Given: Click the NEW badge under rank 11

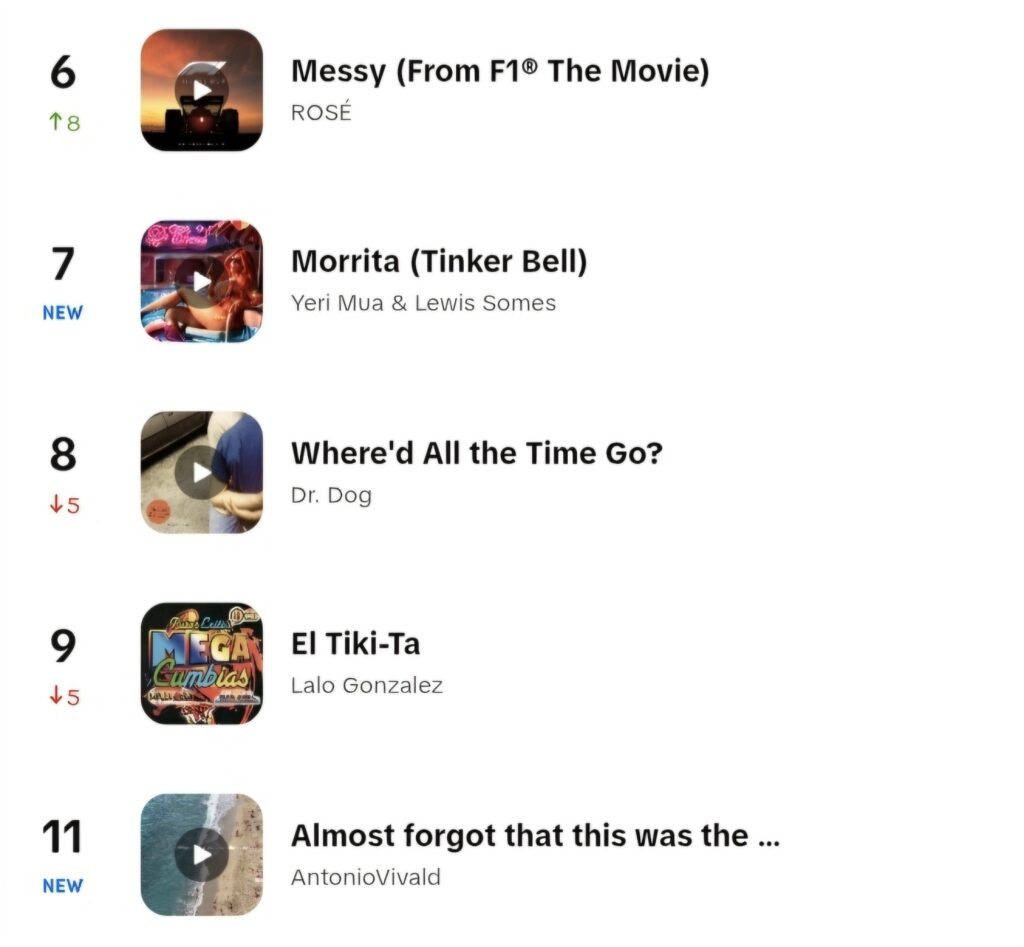Looking at the screenshot, I should 63,886.
